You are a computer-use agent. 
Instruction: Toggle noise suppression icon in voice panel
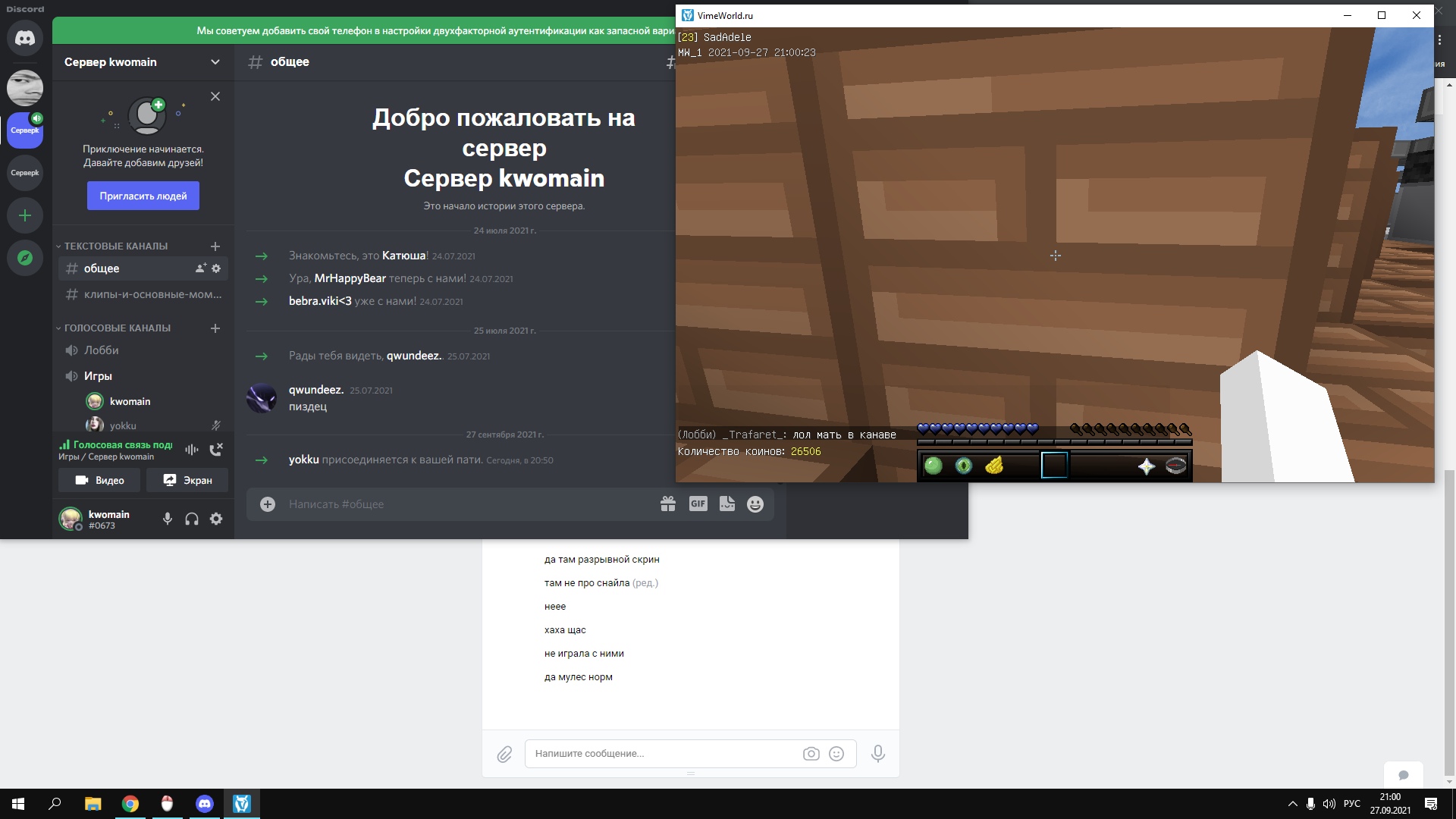click(x=192, y=450)
